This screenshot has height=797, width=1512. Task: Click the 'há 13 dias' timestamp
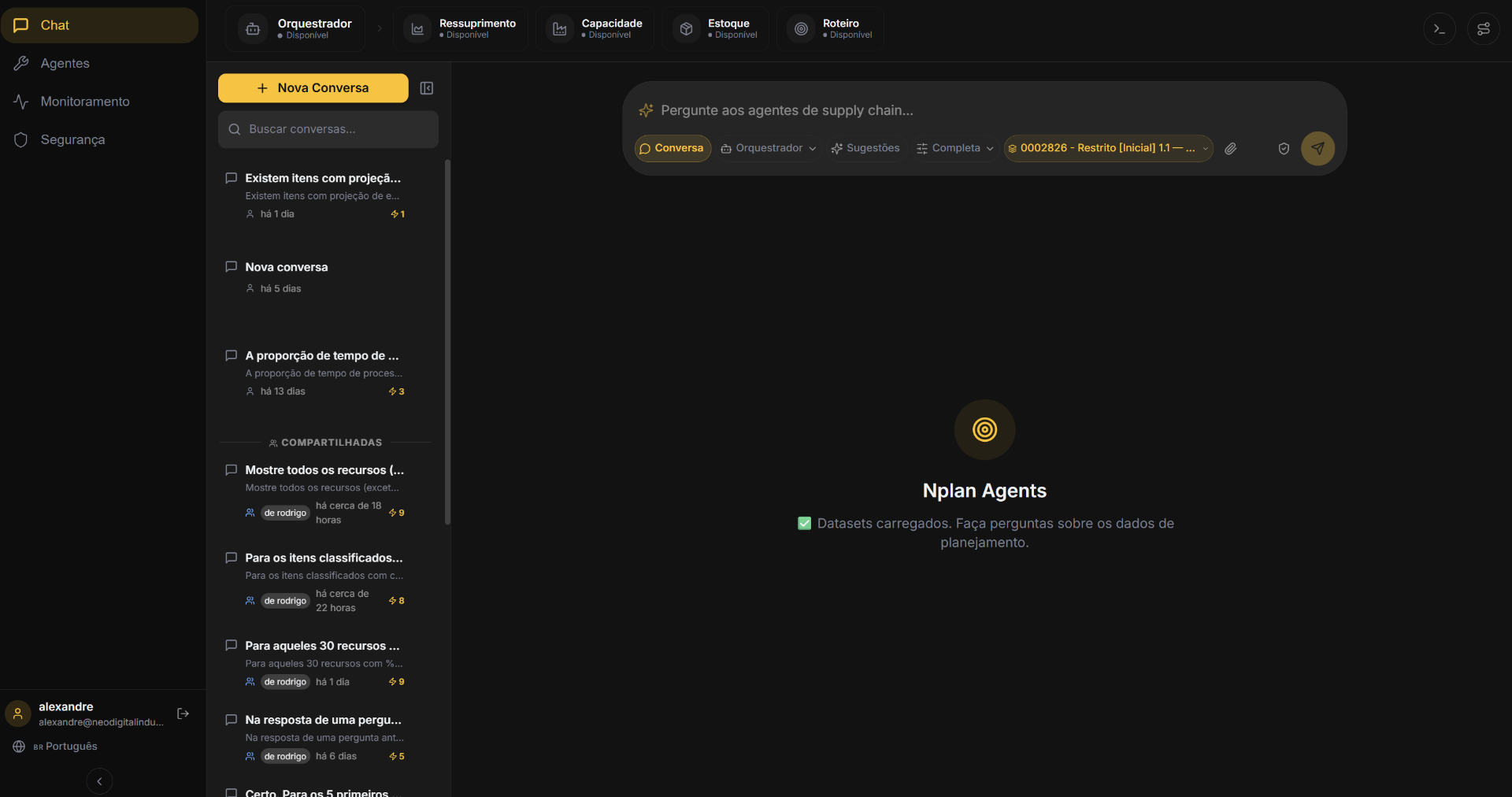point(283,391)
